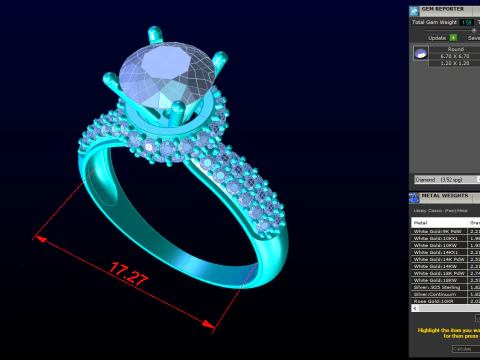Screen dimensions: 480x360
Task: Select the White Gold:14KW row
Action: tap(446, 266)
